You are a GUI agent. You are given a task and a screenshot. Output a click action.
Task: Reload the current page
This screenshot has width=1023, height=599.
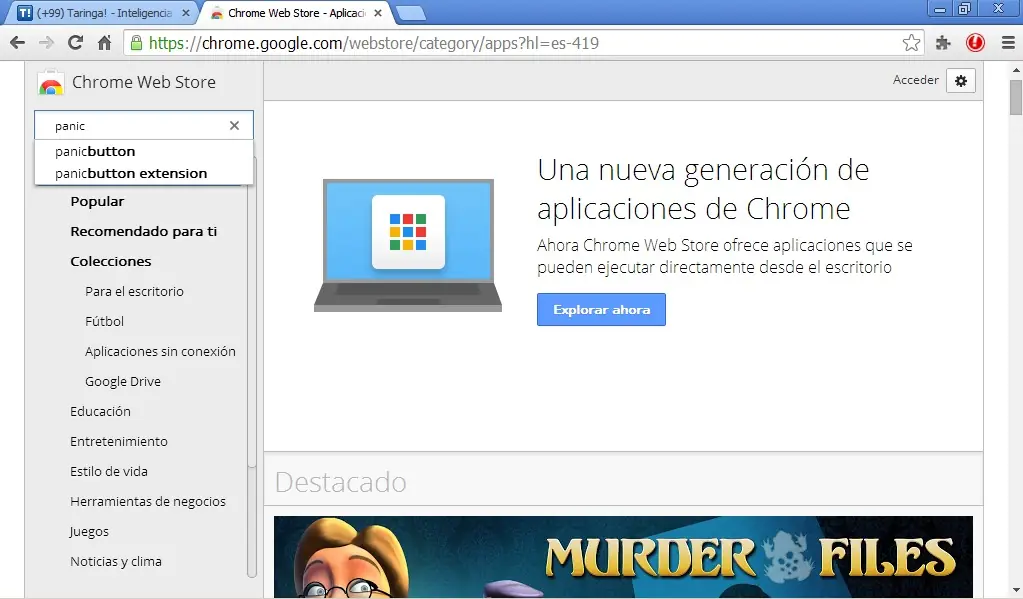coord(76,43)
